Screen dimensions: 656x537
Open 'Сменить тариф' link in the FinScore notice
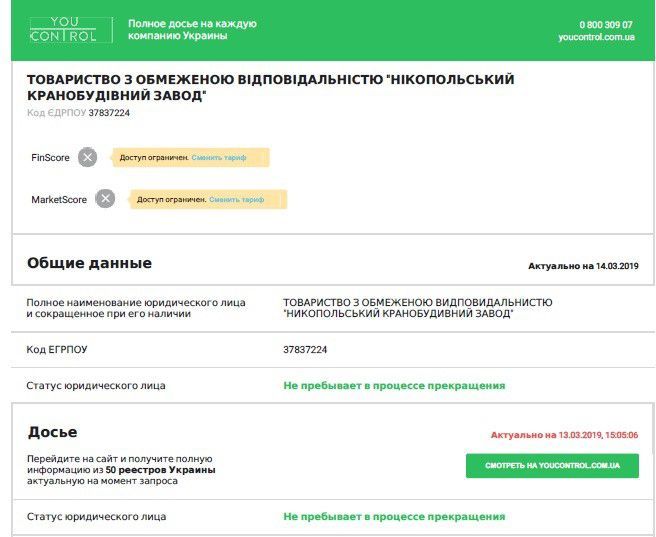click(x=220, y=158)
